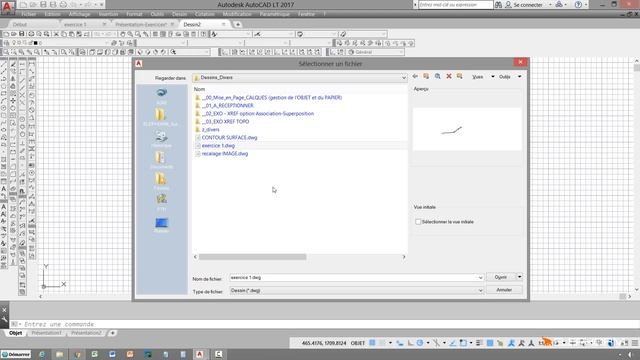
Task: Expand the Général style dropdown in toolbar
Action: click(x=401, y=52)
